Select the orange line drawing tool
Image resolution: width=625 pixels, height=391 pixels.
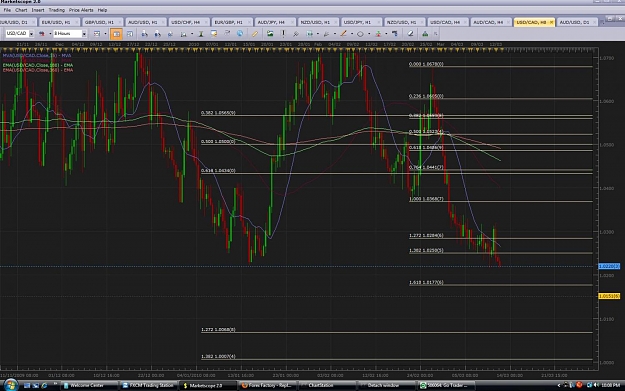click(x=343, y=33)
